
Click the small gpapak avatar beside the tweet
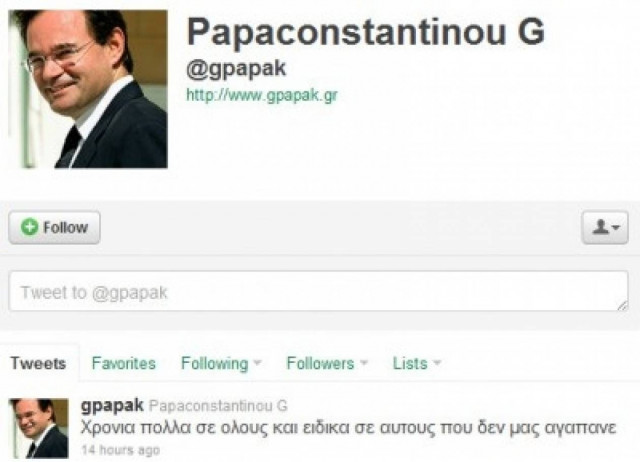point(39,428)
